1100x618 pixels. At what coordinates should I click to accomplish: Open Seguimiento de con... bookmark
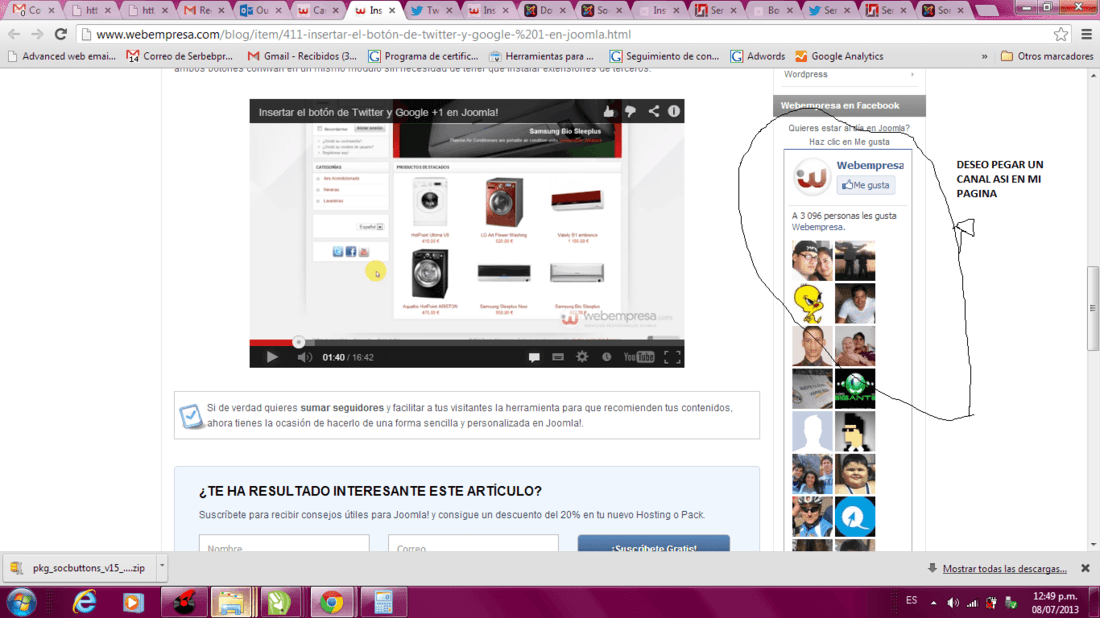pos(665,56)
